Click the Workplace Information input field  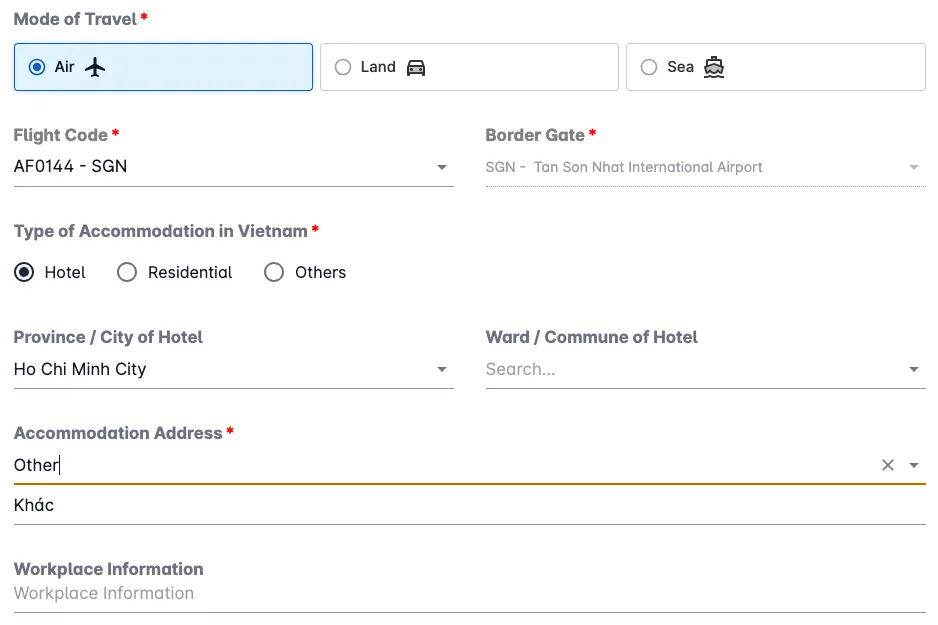[470, 593]
